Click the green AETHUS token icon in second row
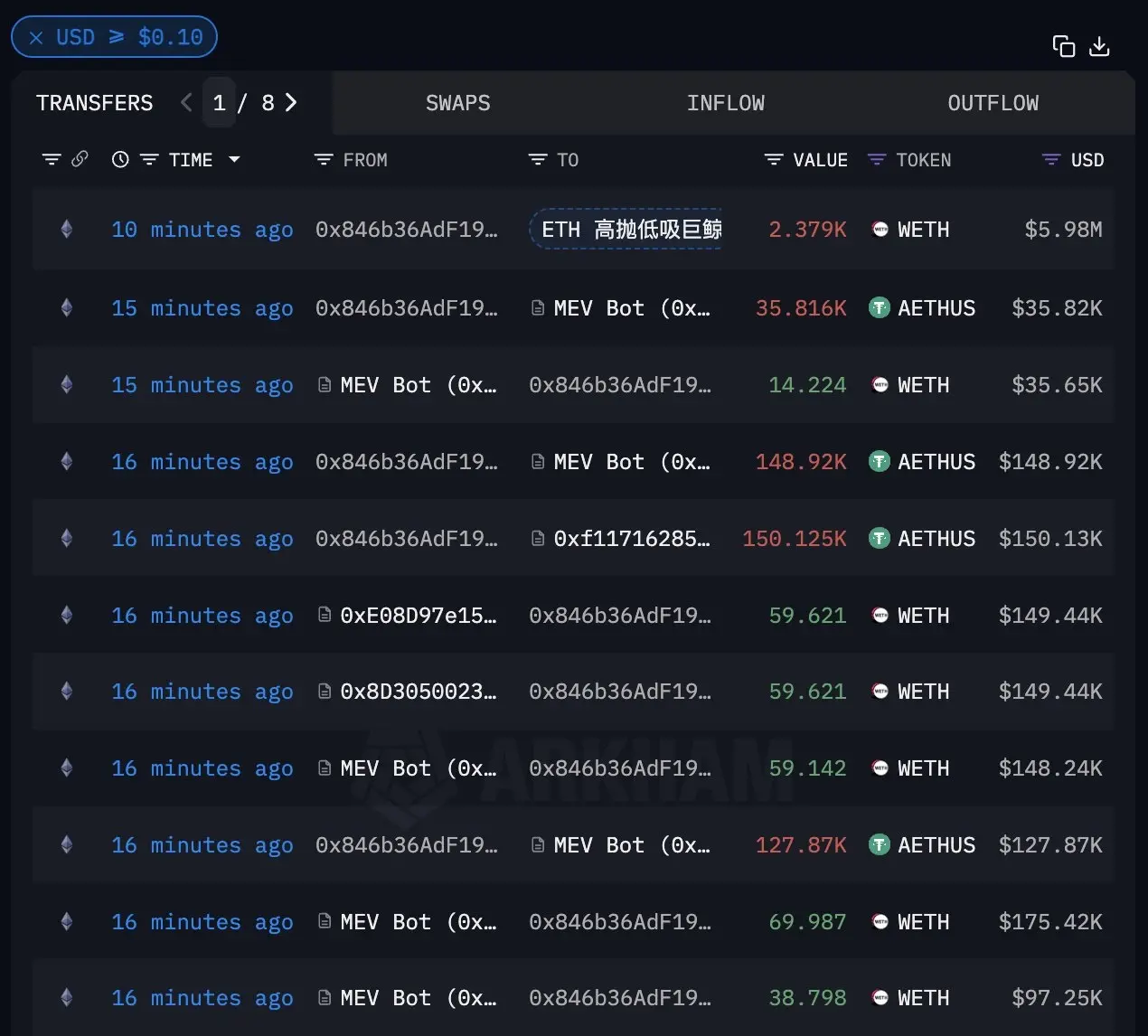Viewport: 1148px width, 1036px height. [879, 307]
